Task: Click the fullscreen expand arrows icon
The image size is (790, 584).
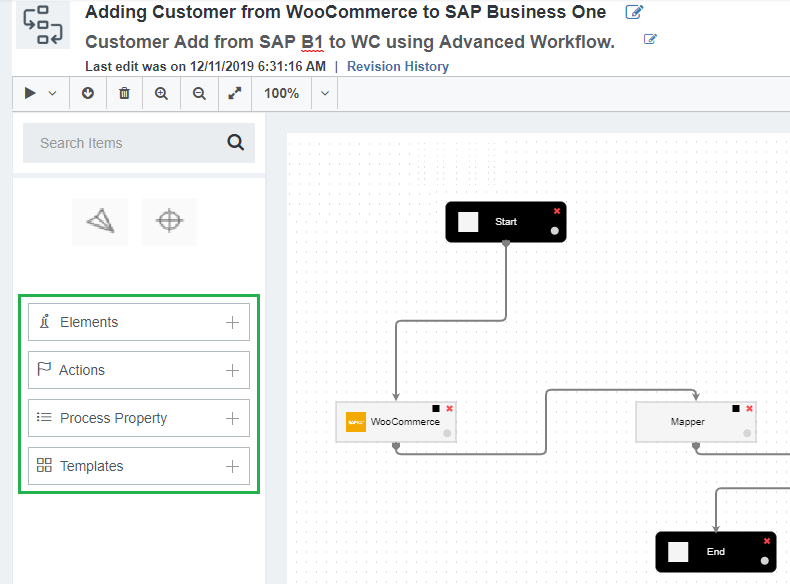Action: (235, 93)
